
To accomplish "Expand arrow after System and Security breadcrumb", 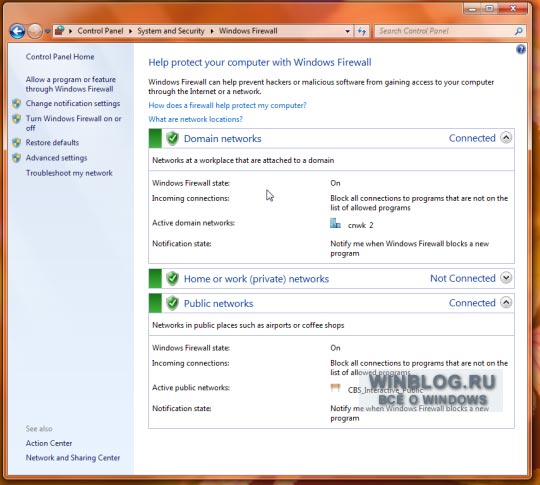I will point(212,31).
